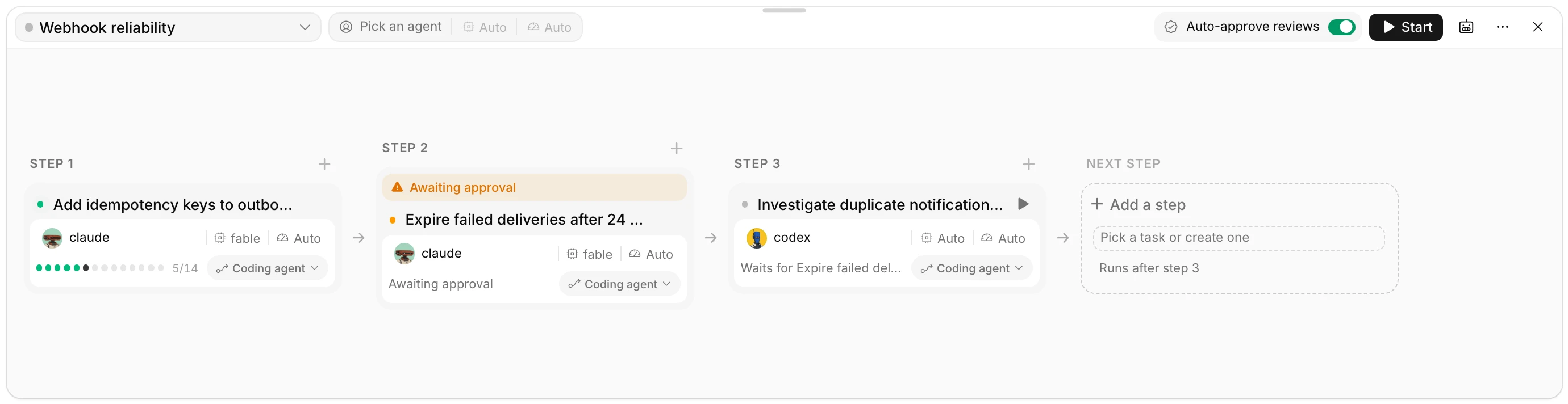
Task: Open Coding agent dropdown in Step 2
Action: coord(619,284)
